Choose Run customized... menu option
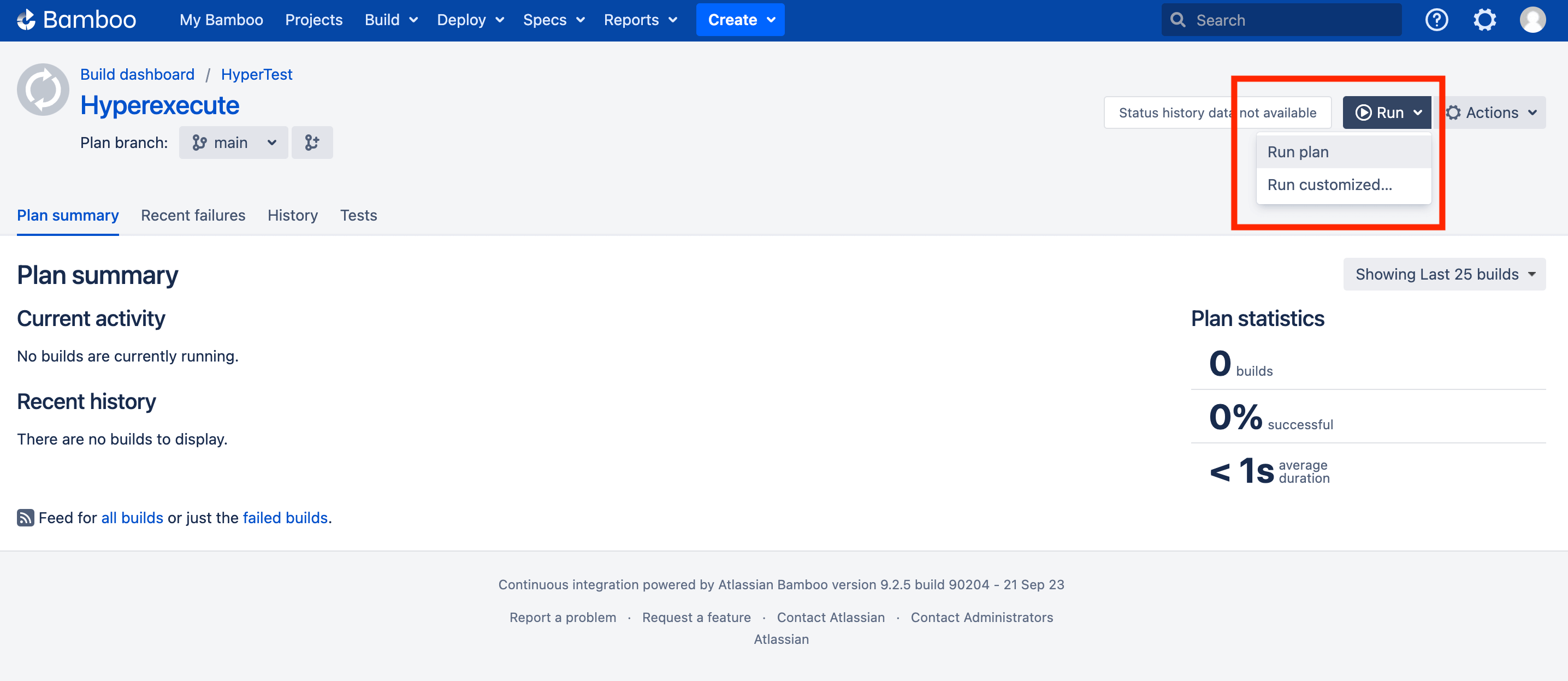Image resolution: width=1568 pixels, height=681 pixels. (x=1329, y=185)
